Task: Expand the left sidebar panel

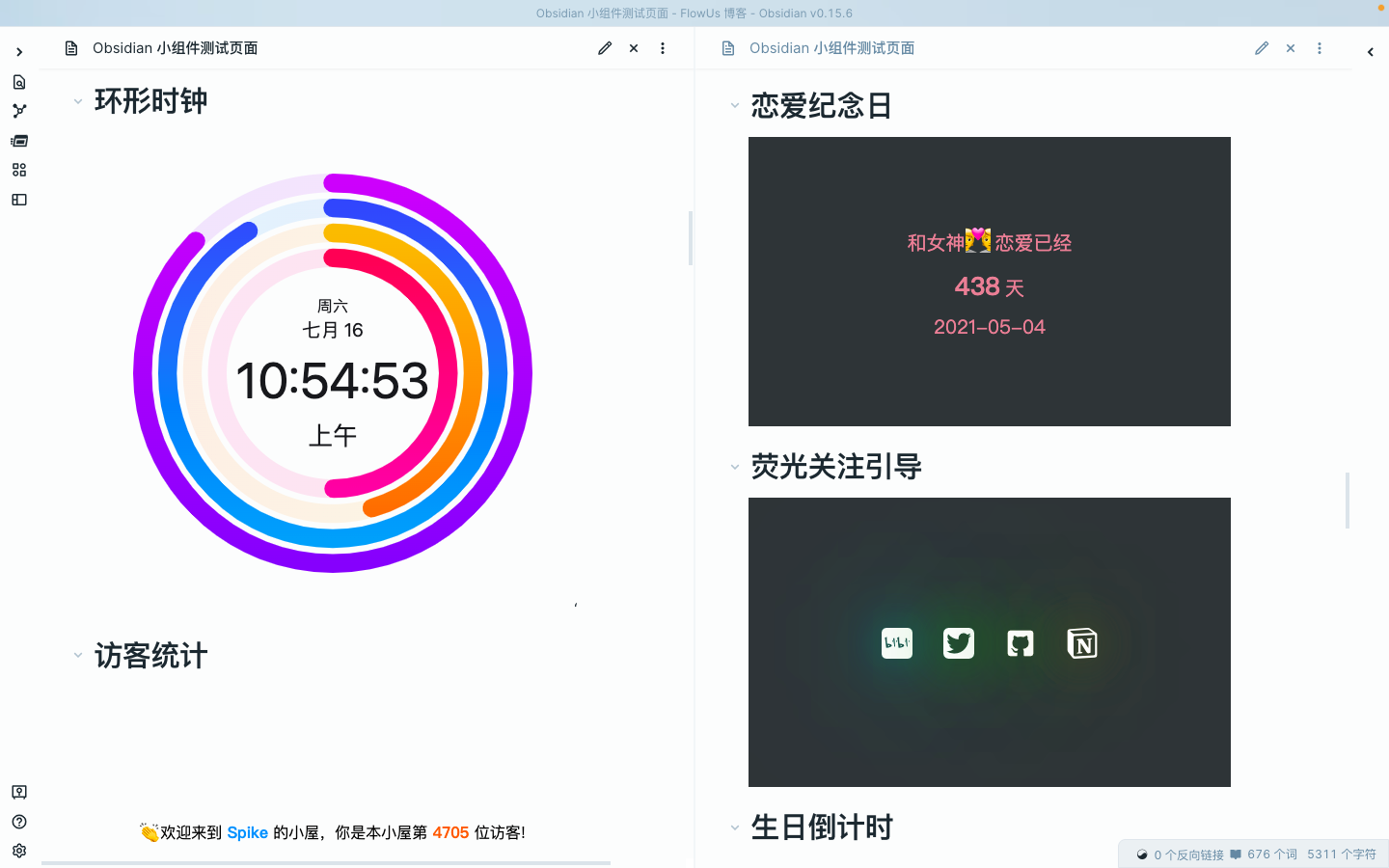Action: tap(19, 52)
